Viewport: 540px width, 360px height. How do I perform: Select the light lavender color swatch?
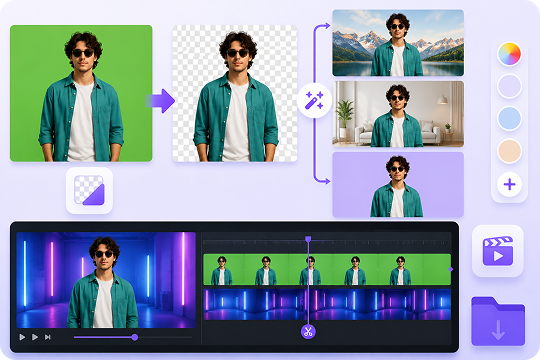coord(509,86)
